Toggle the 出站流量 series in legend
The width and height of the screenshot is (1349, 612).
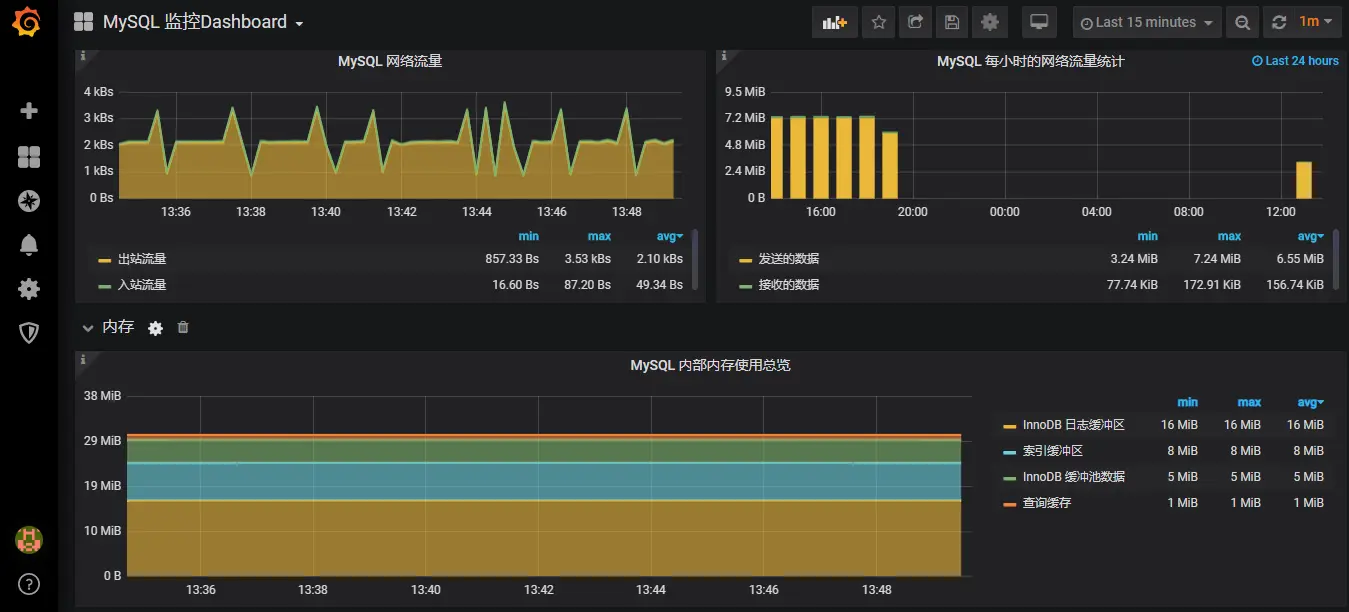click(x=142, y=259)
